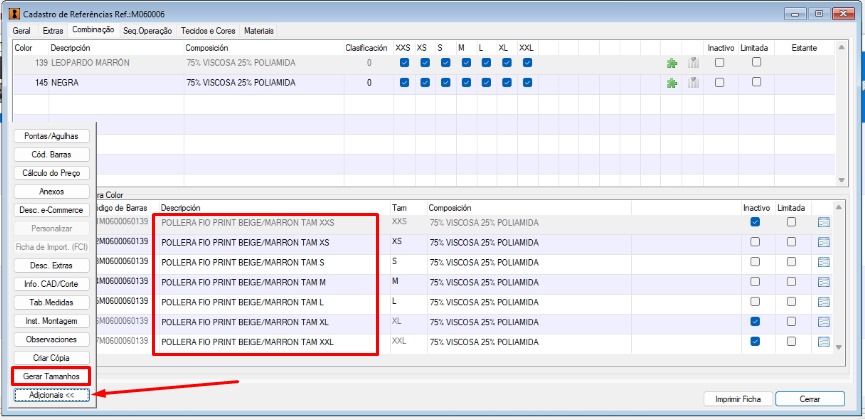Open the Anexos button
The image size is (865, 420).
point(52,192)
